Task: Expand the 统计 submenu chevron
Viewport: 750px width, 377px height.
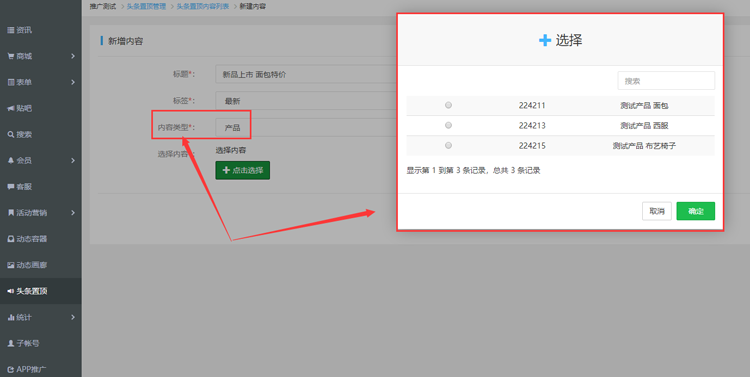Action: pos(73,317)
